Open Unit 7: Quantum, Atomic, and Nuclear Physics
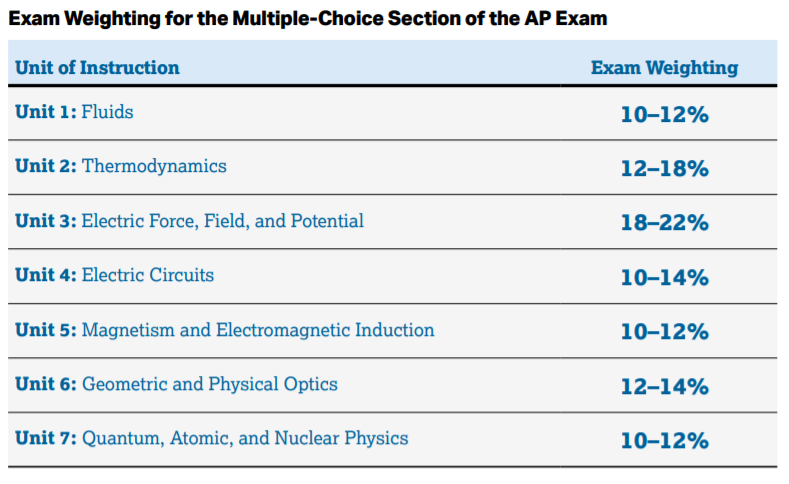The height and width of the screenshot is (484, 789). tap(211, 438)
